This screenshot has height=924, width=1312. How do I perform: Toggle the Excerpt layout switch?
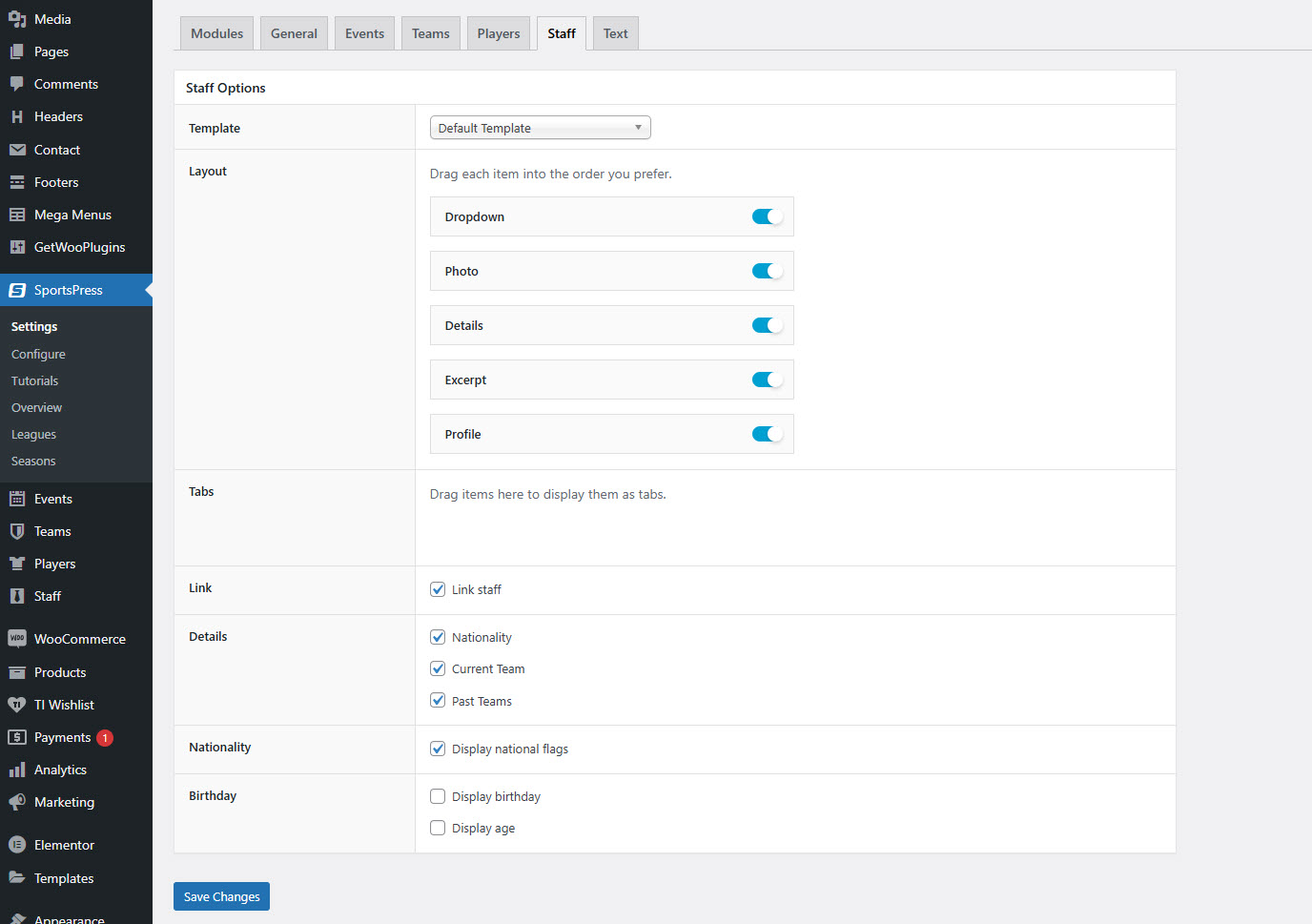tap(768, 380)
